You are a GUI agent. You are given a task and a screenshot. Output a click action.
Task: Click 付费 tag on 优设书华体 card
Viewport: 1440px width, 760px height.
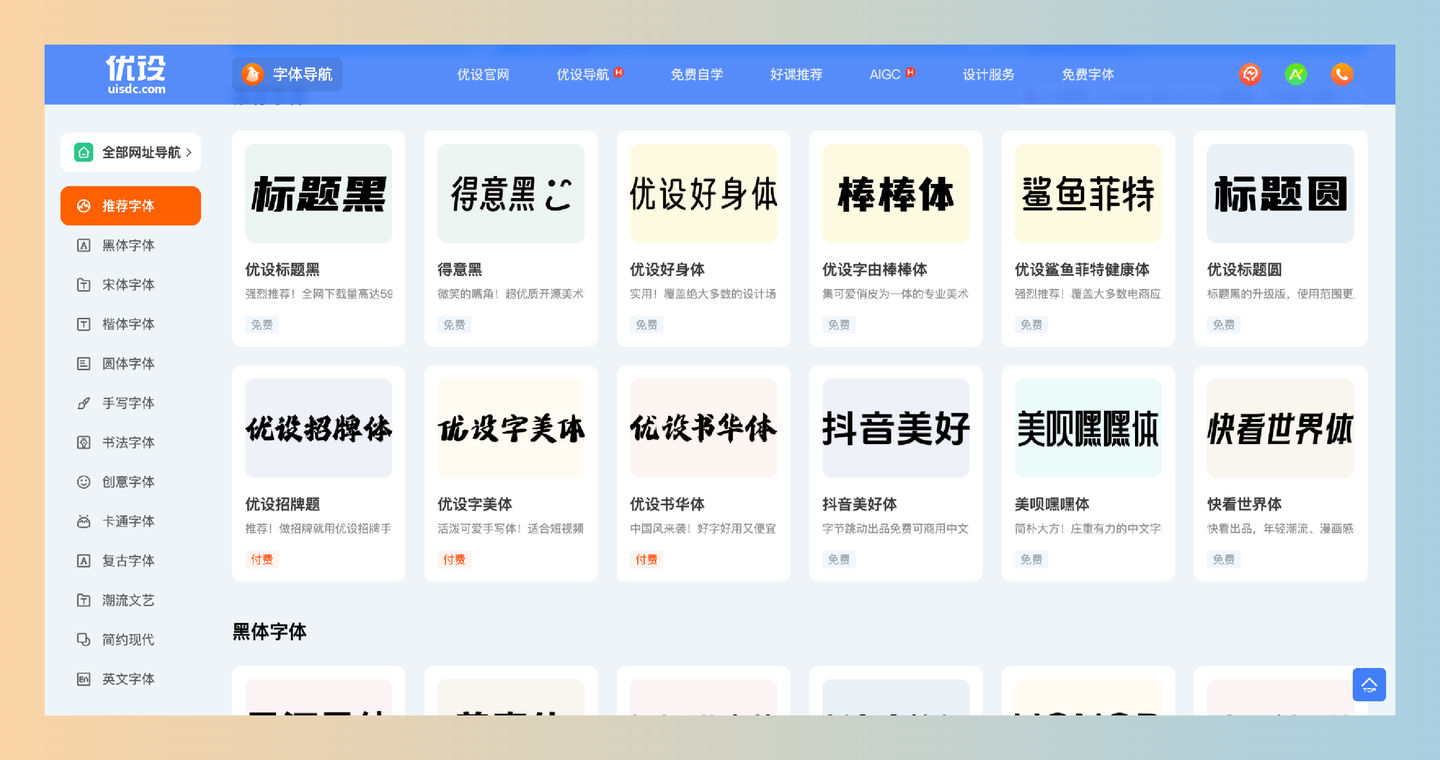[x=647, y=560]
